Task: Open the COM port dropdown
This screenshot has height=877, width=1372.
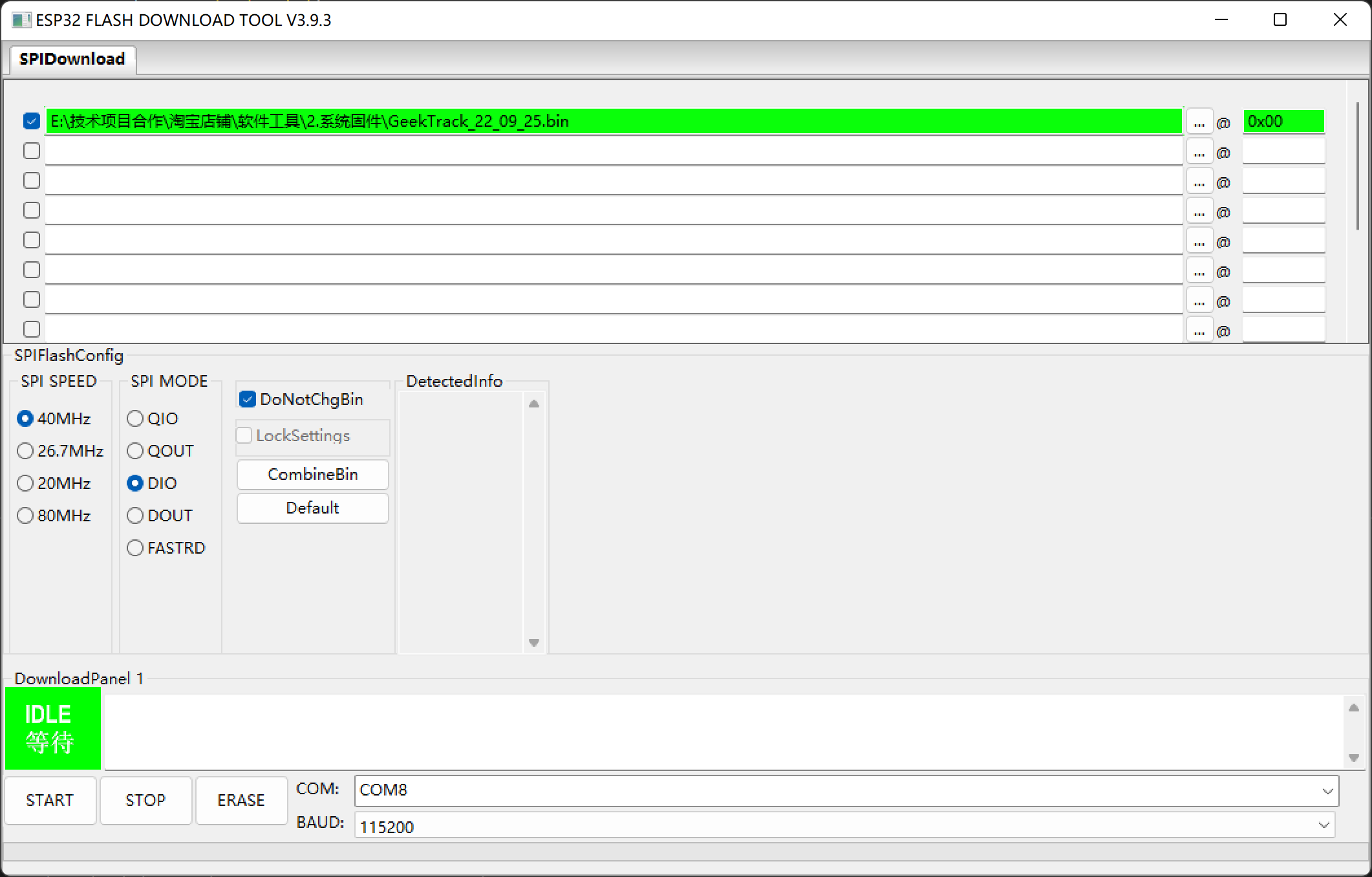Action: [1327, 791]
